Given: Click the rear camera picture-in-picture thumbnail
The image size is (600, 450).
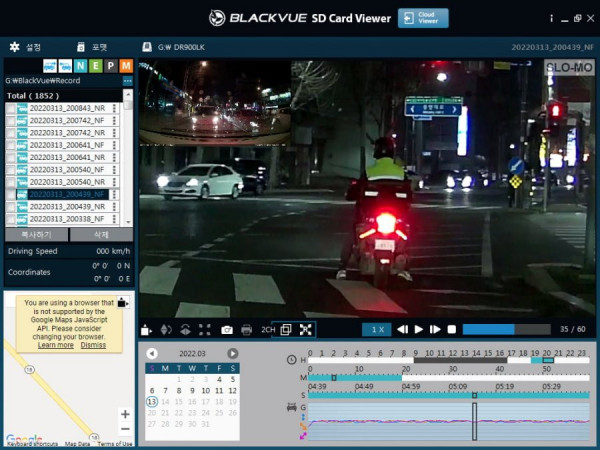Looking at the screenshot, I should point(215,102).
